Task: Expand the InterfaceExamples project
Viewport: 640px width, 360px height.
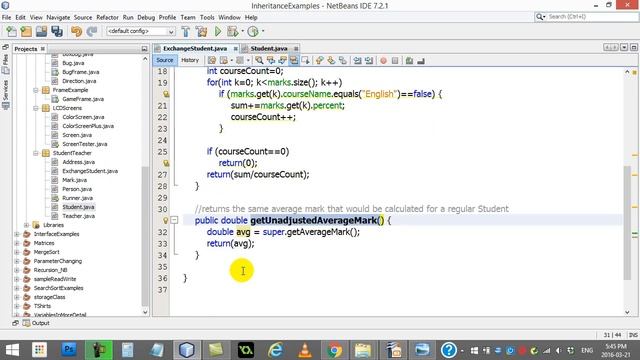Action: coord(17,234)
